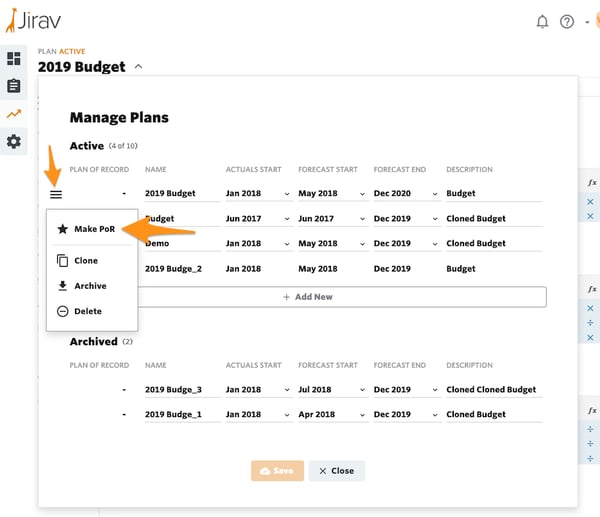This screenshot has height=517, width=600.
Task: Open Forecast End dropdown showing Dec 2020
Action: (x=407, y=194)
